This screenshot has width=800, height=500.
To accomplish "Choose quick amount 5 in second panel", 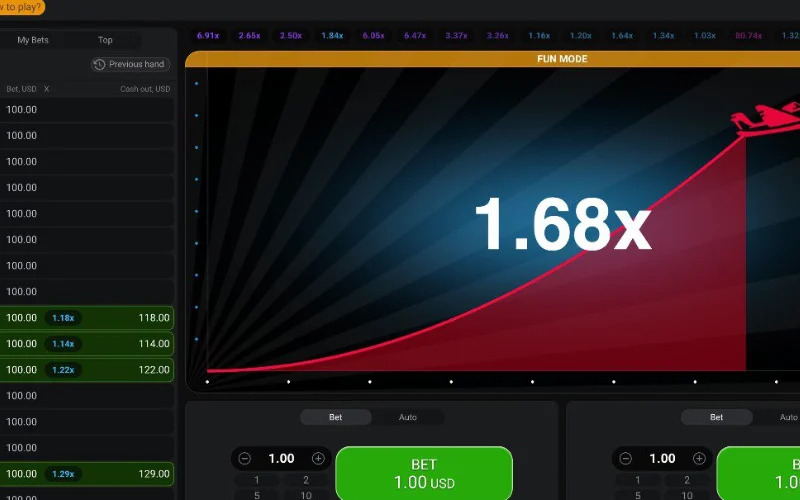I will click(637, 495).
